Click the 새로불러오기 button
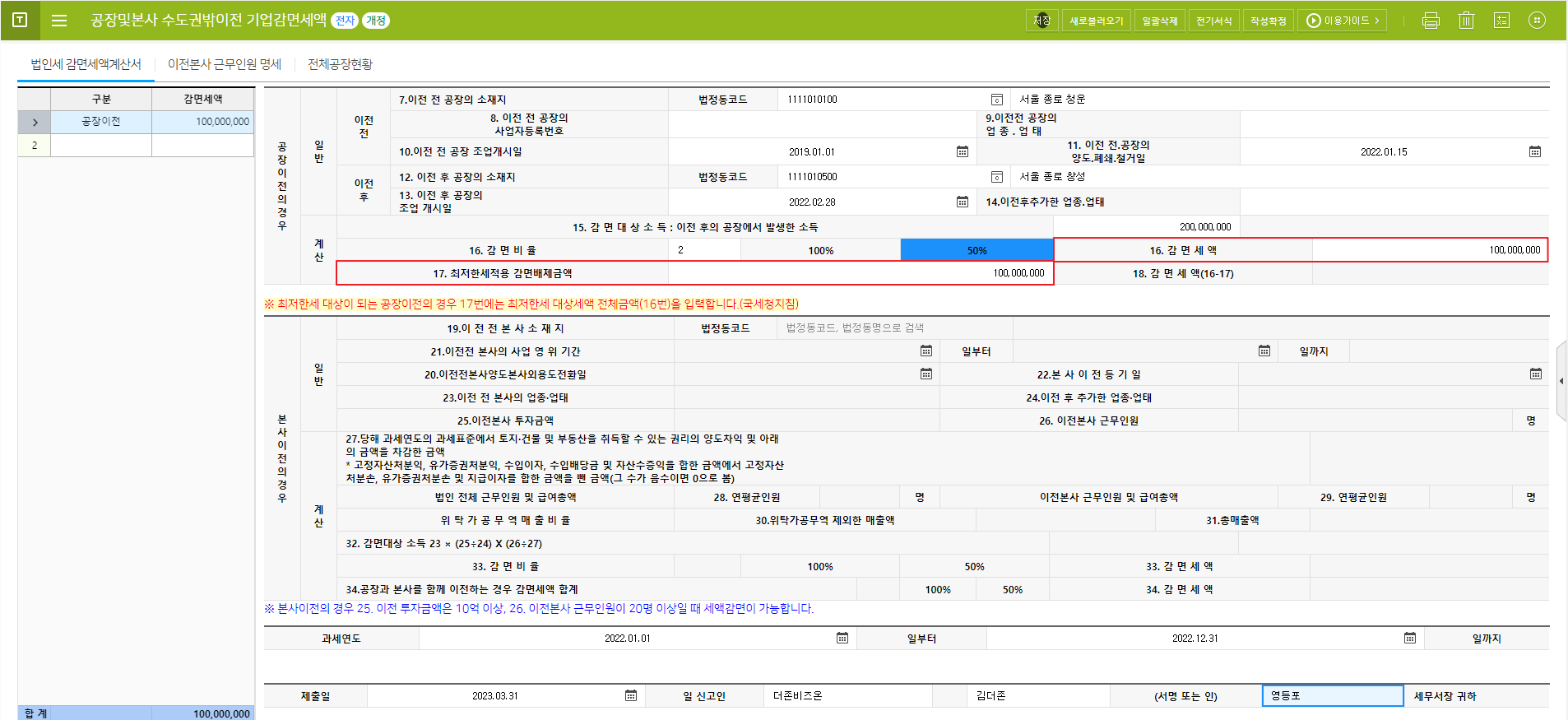Image resolution: width=1568 pixels, height=720 pixels. click(1097, 21)
